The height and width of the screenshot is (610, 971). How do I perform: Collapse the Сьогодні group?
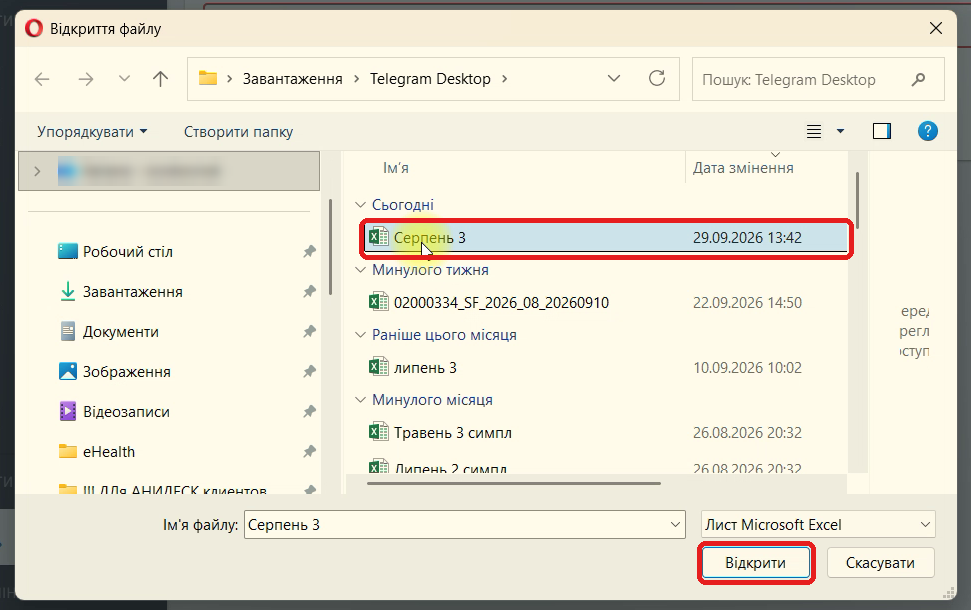pyautogui.click(x=360, y=204)
